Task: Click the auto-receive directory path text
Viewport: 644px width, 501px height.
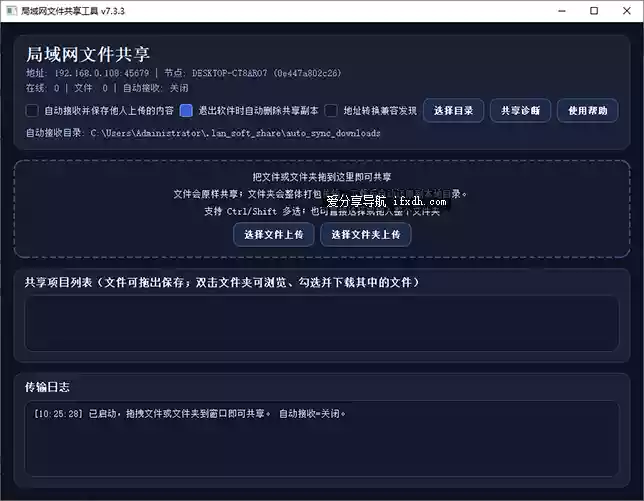Action: (x=235, y=133)
